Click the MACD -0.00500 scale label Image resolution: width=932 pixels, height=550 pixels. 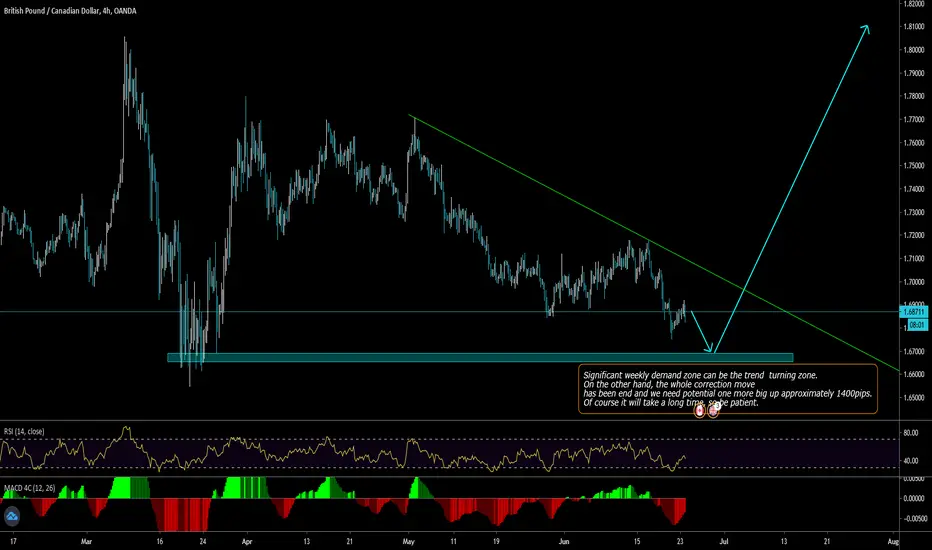point(914,518)
